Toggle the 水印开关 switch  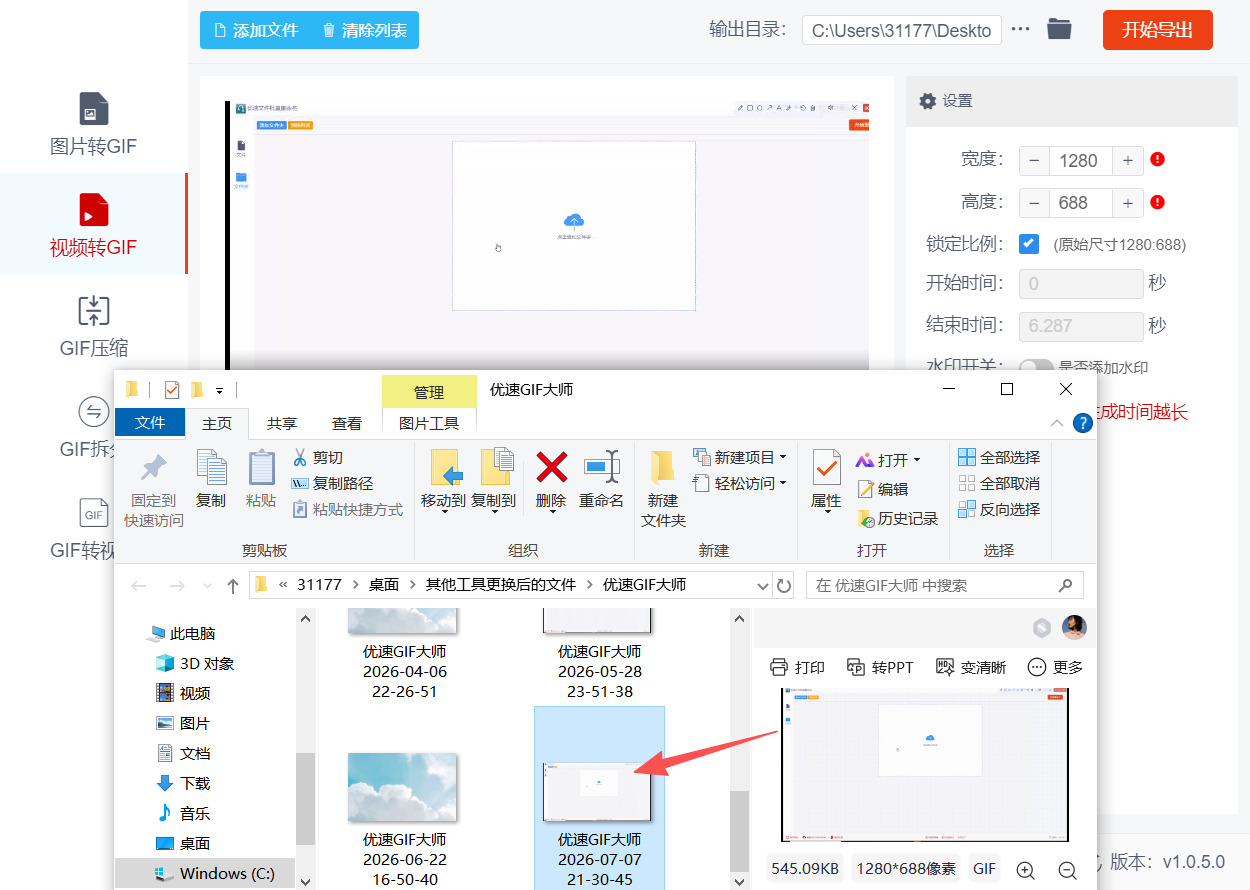coord(1035,367)
